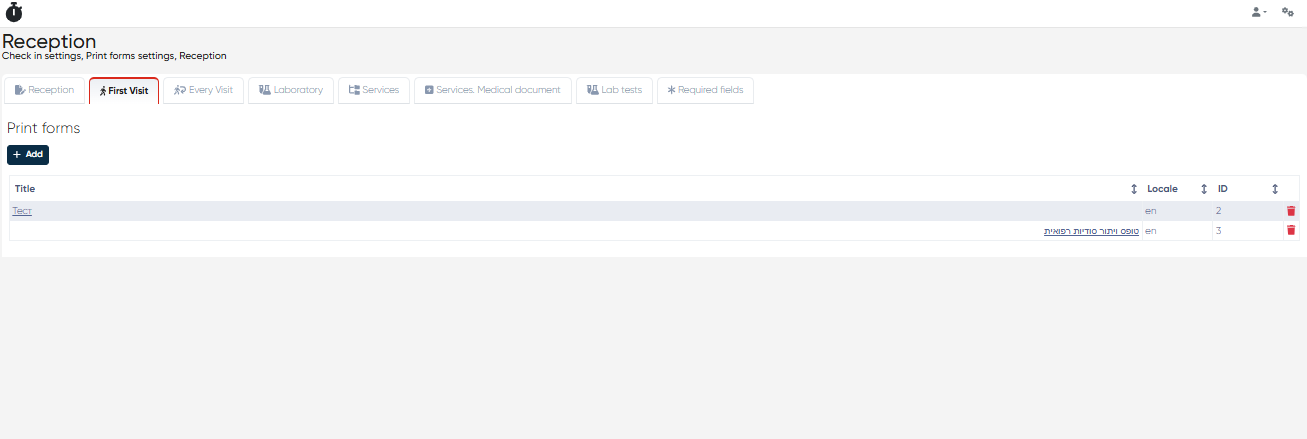Switch to the Services tab

[374, 90]
